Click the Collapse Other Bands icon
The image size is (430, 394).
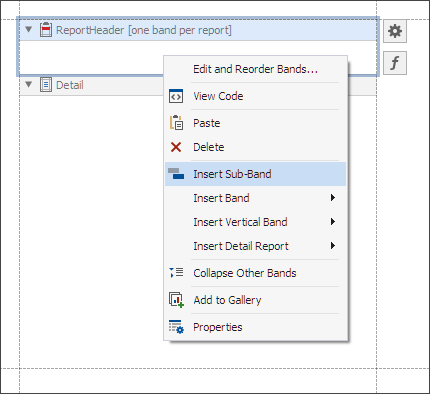coord(176,272)
